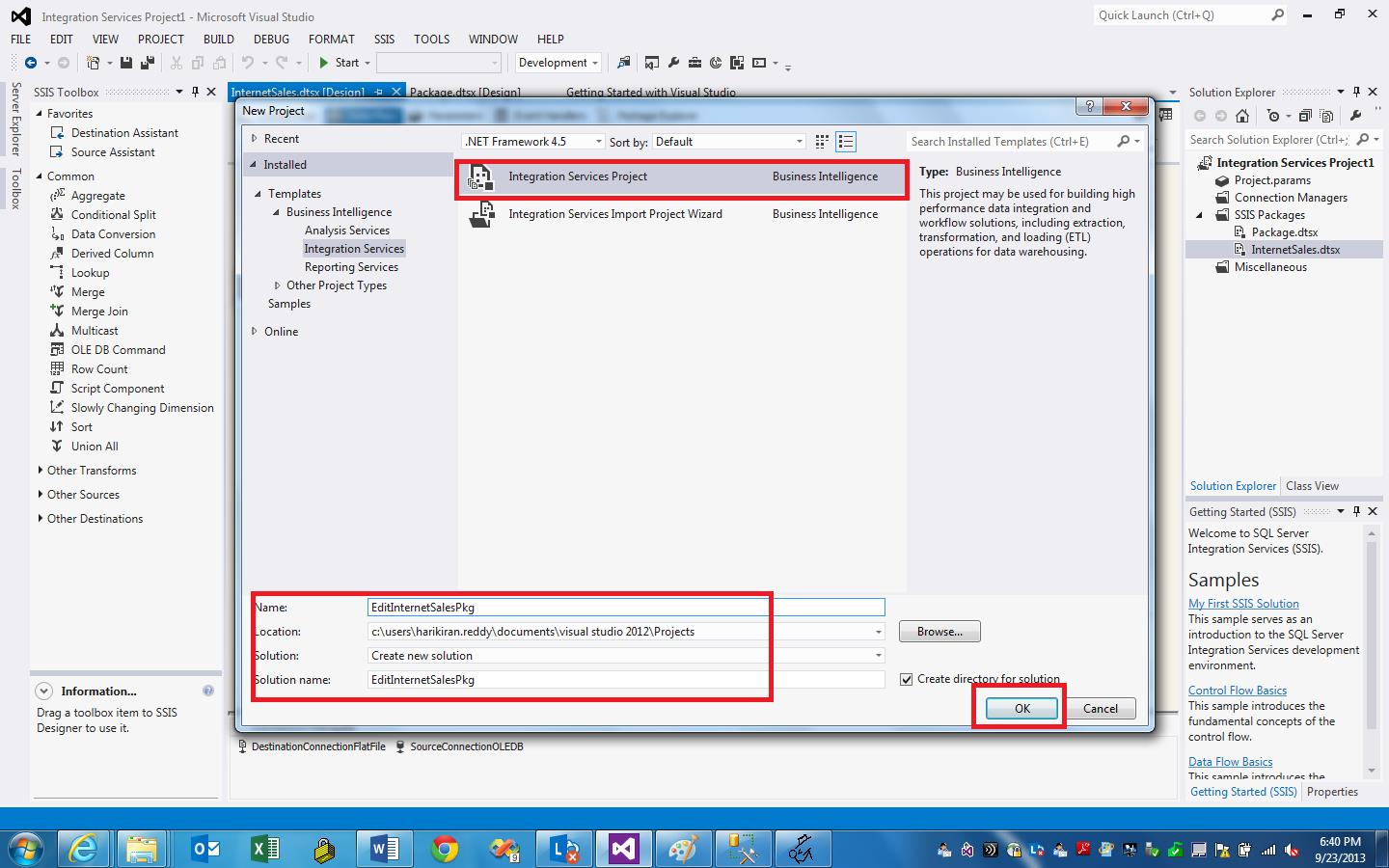Click the Save All toolbar icon
The width and height of the screenshot is (1389, 868).
pos(147,63)
